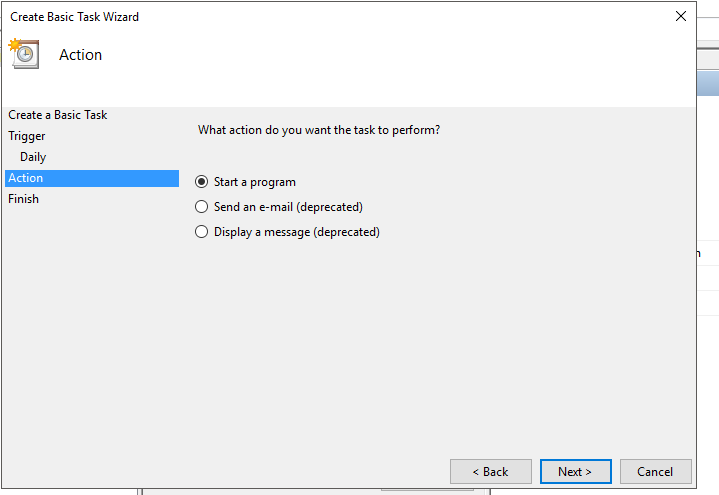Jump to the Finish step in sidebar

click(x=23, y=199)
